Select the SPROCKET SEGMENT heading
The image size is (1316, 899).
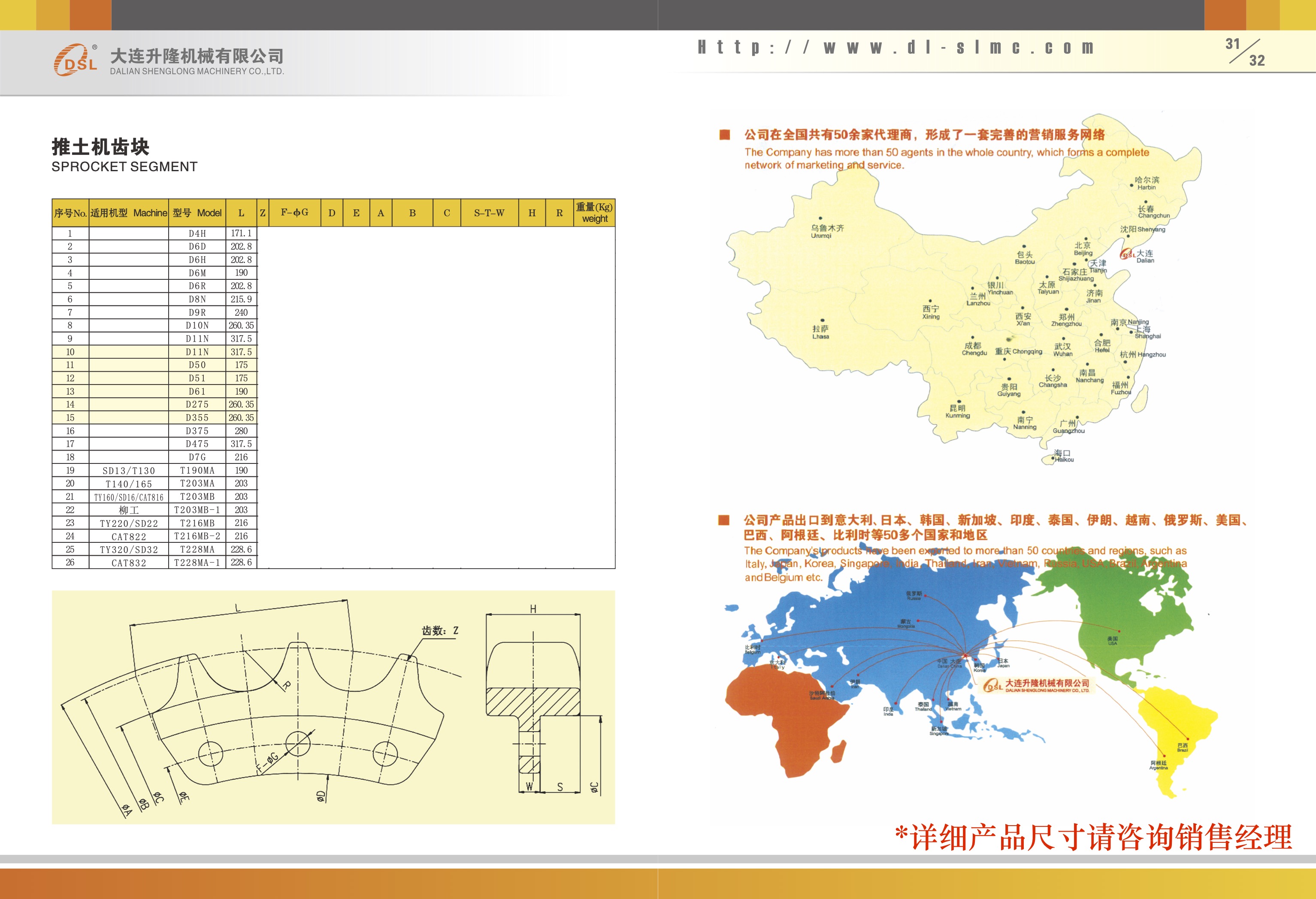coord(124,166)
